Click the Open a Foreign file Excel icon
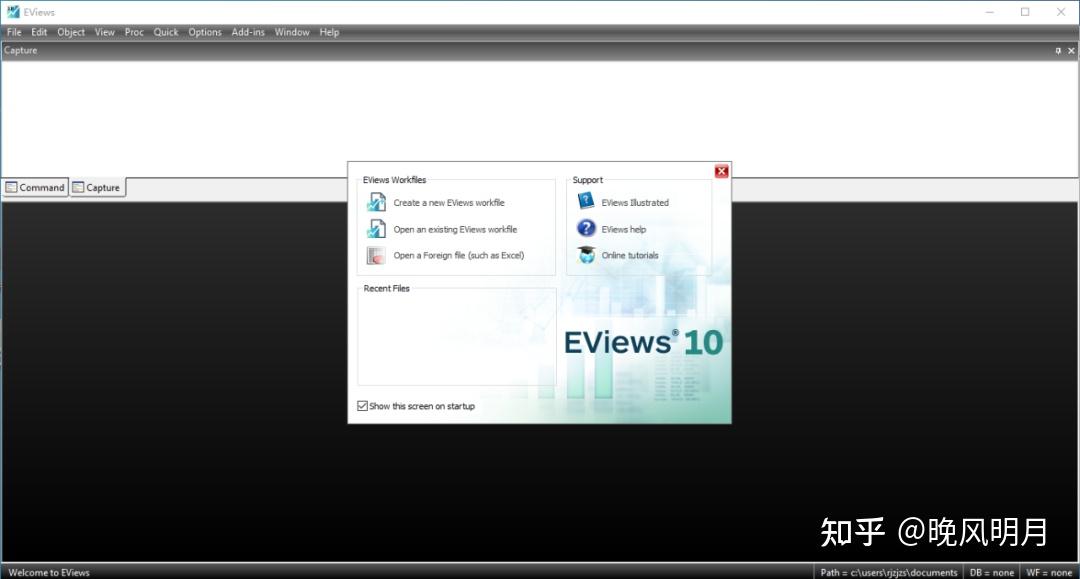 (375, 255)
